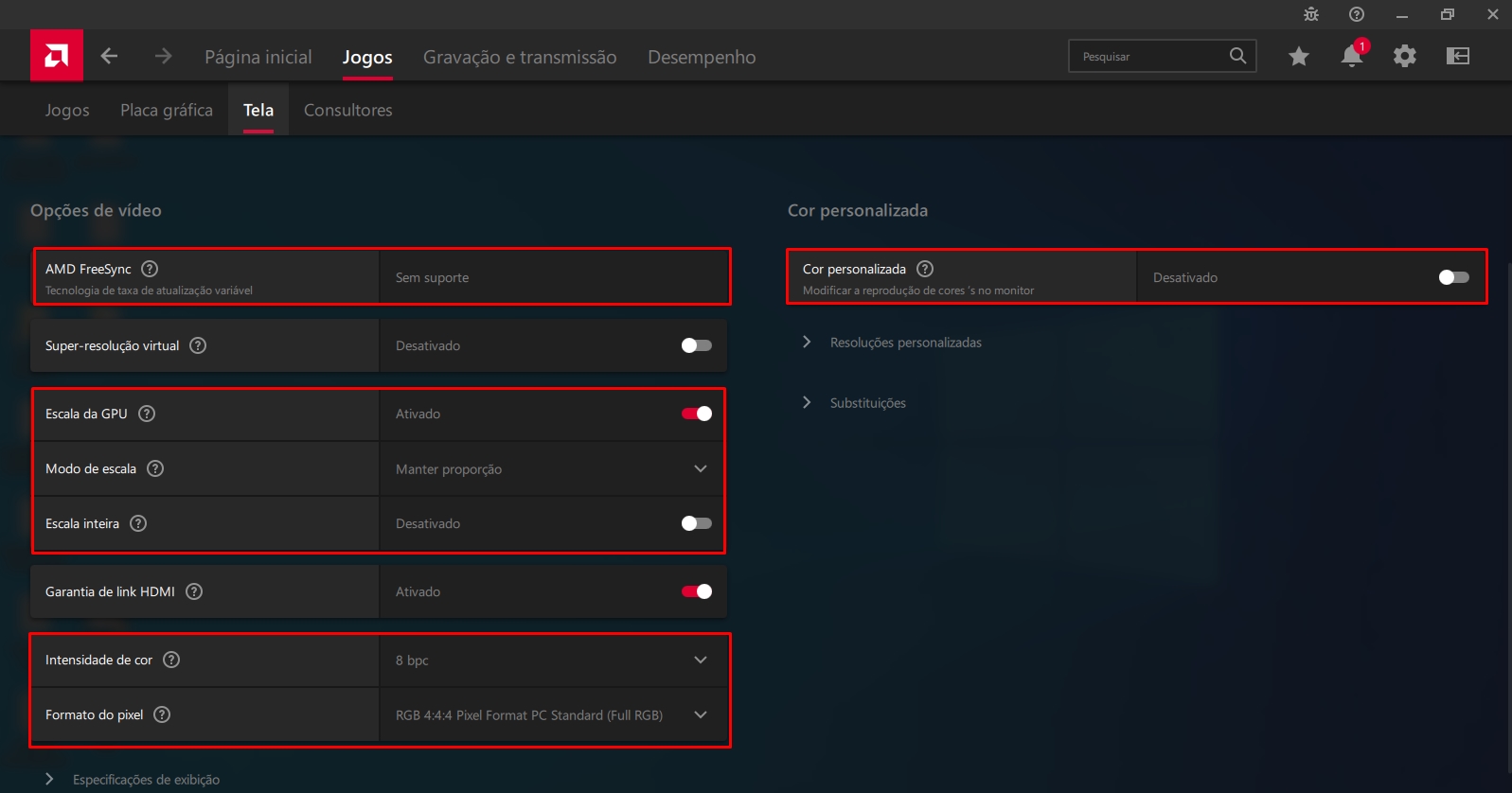The image size is (1512, 793).
Task: Show help for Garantia de link HDMI
Action: coord(194,591)
